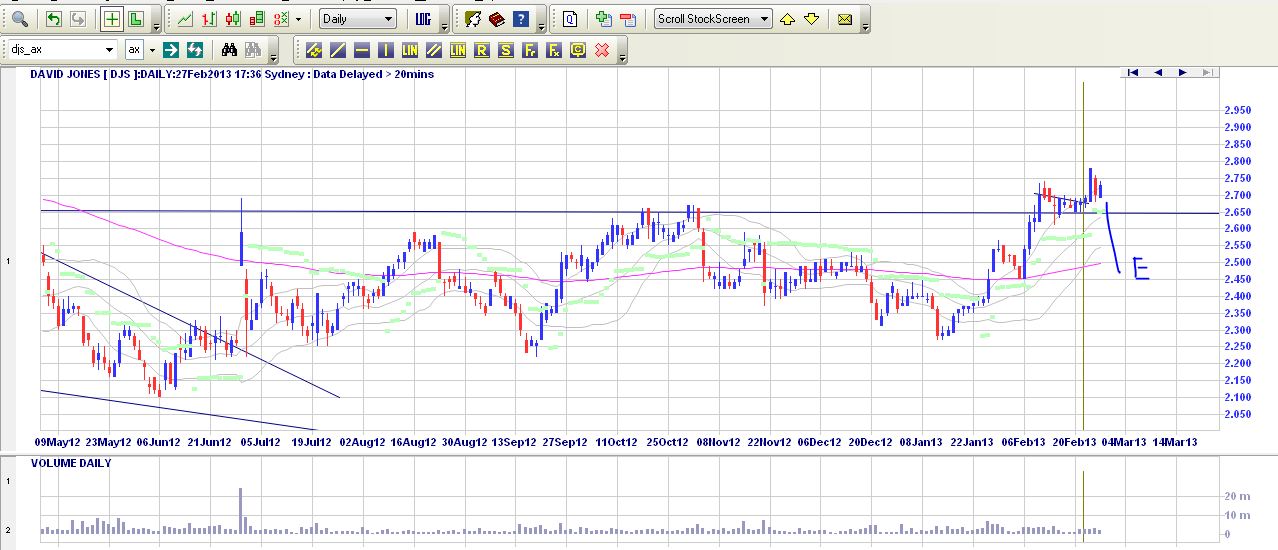Select the magnifier zoom tool
The height and width of the screenshot is (550, 1278).
coord(20,19)
